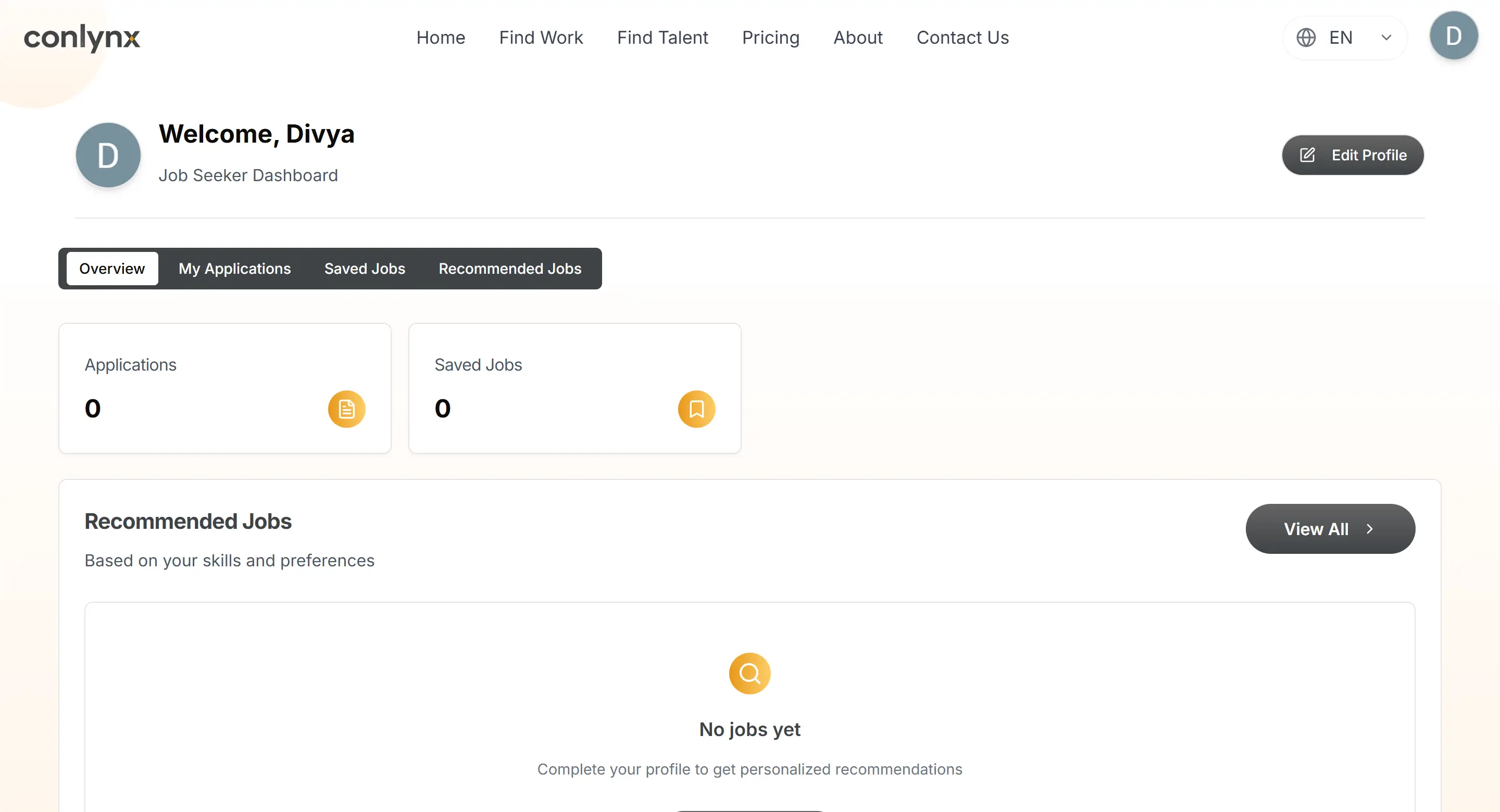The image size is (1500, 812).
Task: Expand the EN language dropdown
Action: (x=1345, y=38)
